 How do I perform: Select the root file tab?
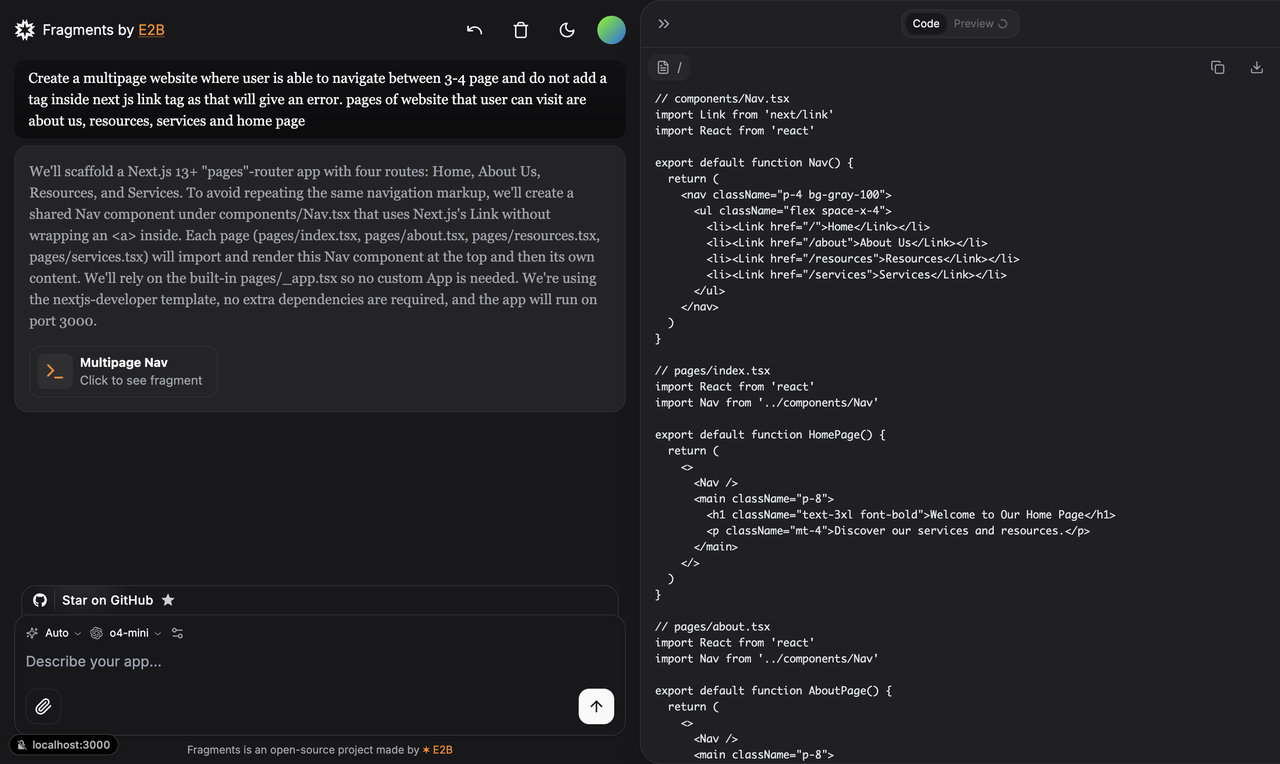coord(670,67)
